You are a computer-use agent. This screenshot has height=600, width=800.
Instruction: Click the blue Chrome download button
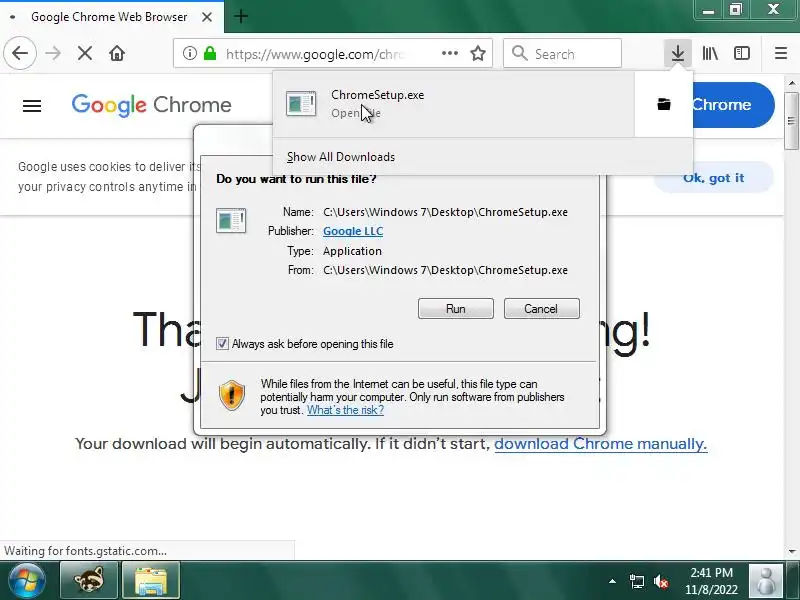point(733,105)
